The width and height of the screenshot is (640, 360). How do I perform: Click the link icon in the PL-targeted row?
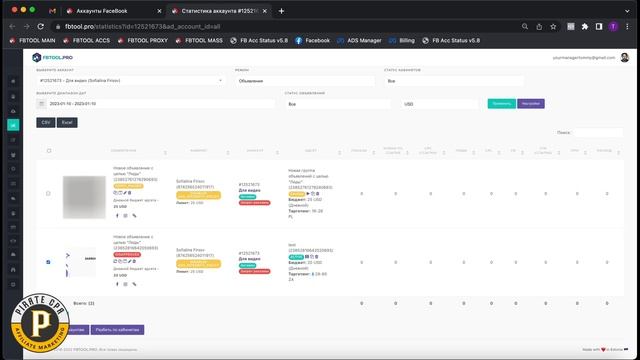(x=134, y=216)
